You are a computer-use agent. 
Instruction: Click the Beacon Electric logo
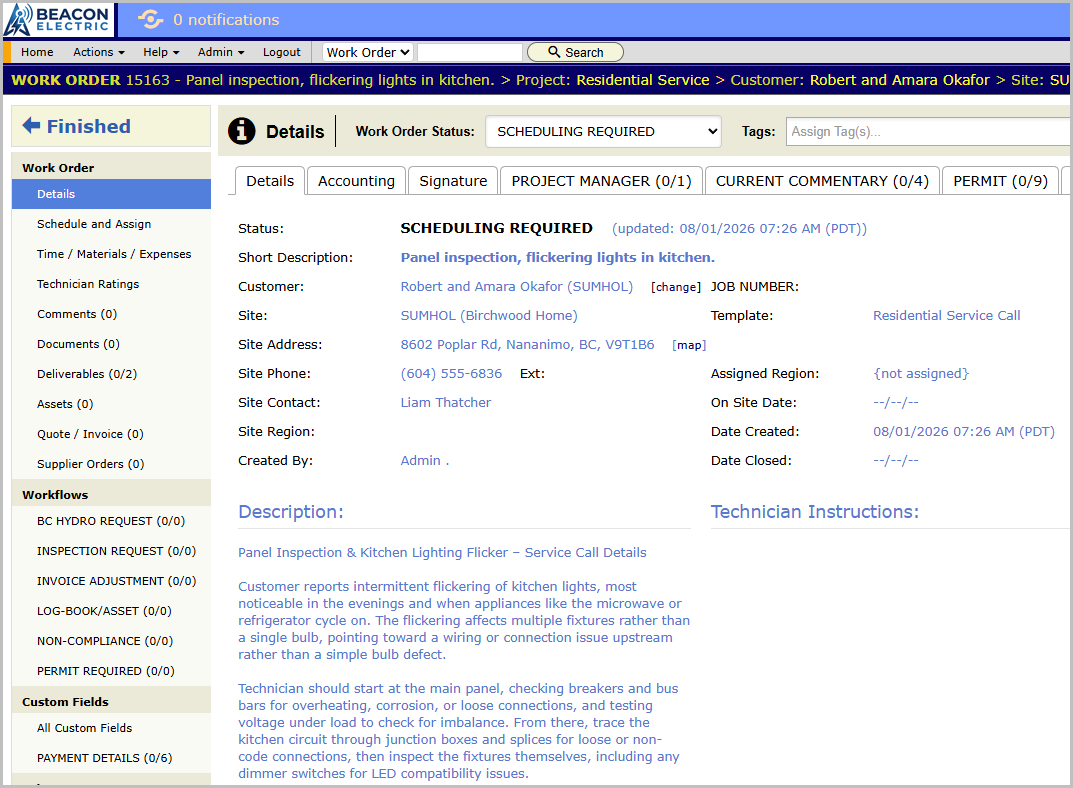57,19
